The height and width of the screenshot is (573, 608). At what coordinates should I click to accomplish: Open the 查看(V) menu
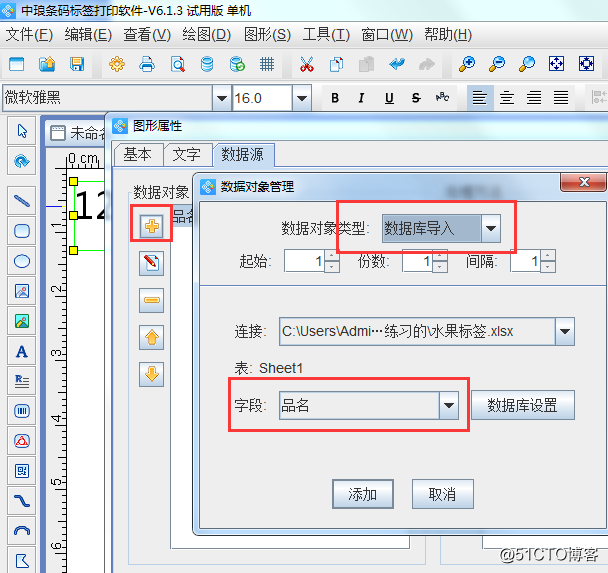click(x=147, y=35)
